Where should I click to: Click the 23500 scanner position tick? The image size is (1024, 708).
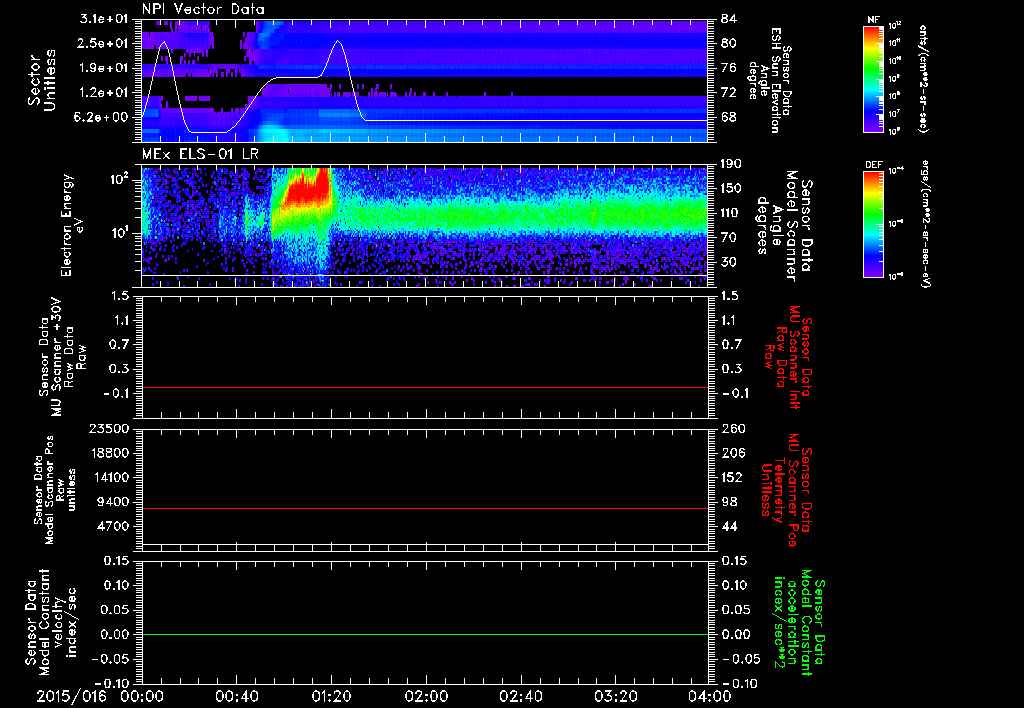pyautogui.click(x=110, y=428)
